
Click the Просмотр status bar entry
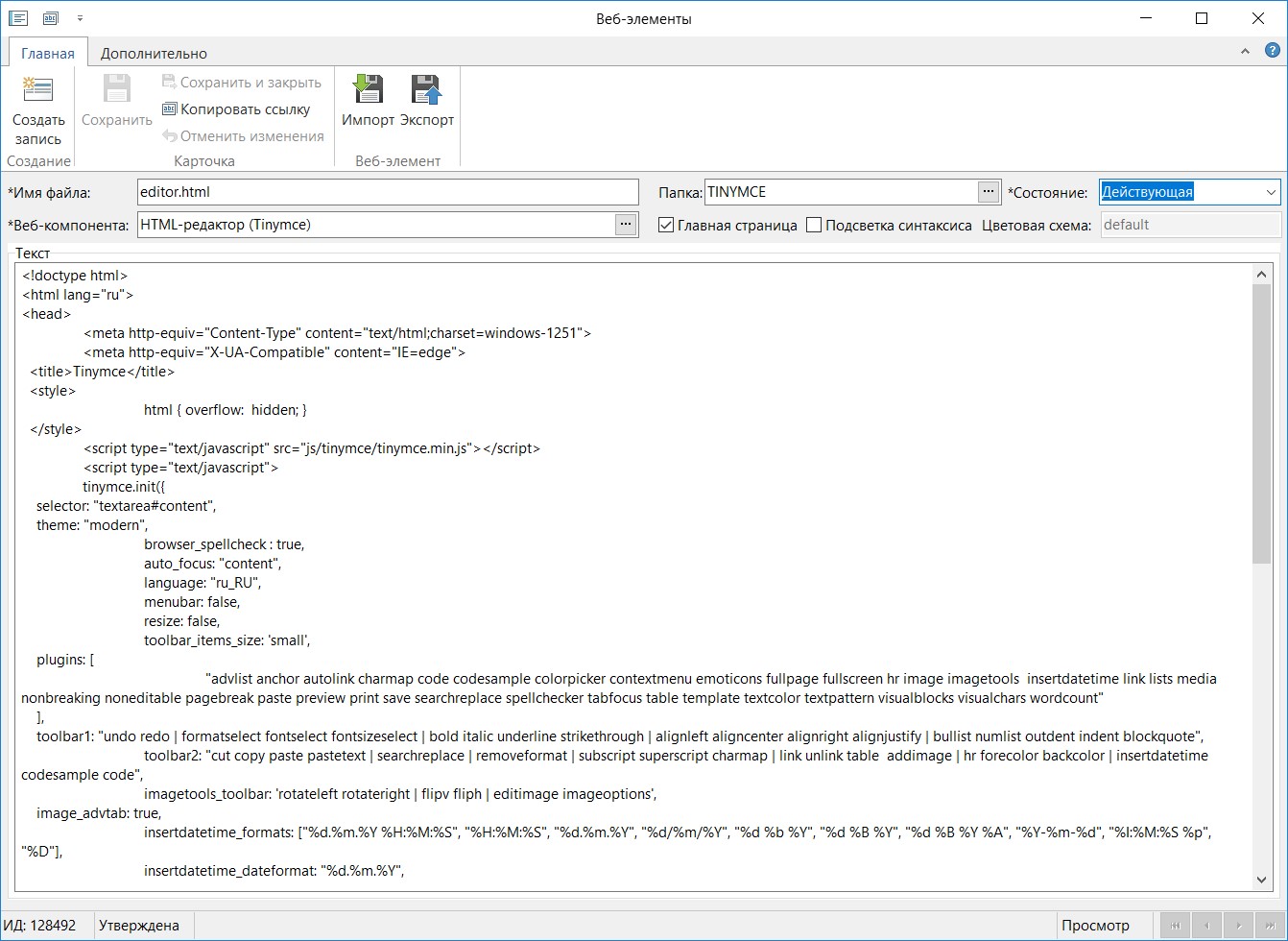(x=1095, y=926)
